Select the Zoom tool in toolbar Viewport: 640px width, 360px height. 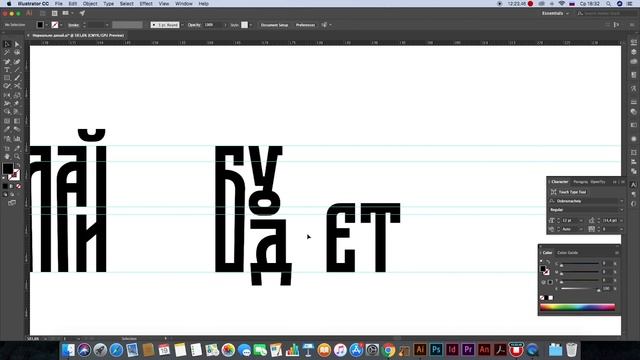coord(17,156)
